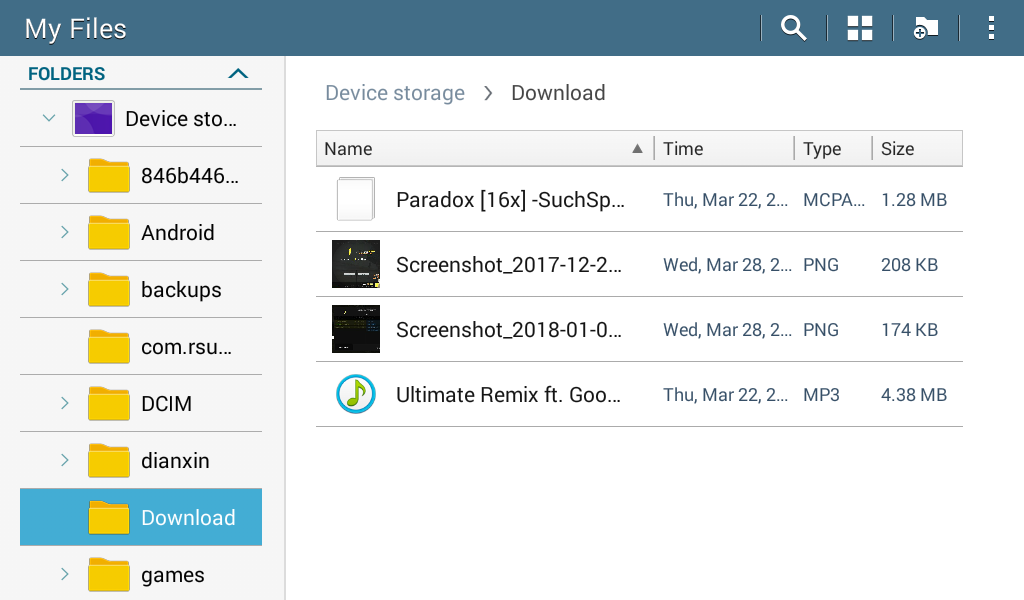This screenshot has height=600, width=1024.
Task: Expand the DCIM folder arrow
Action: pos(65,403)
